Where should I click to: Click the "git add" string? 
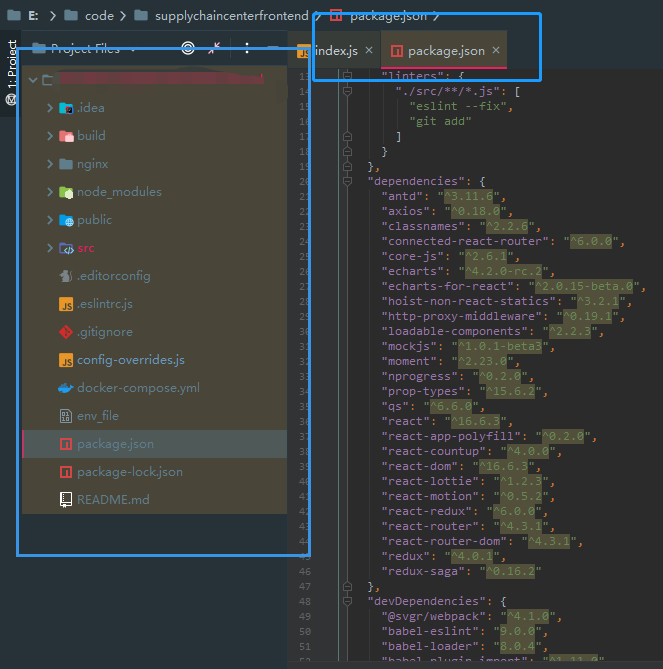pos(440,121)
